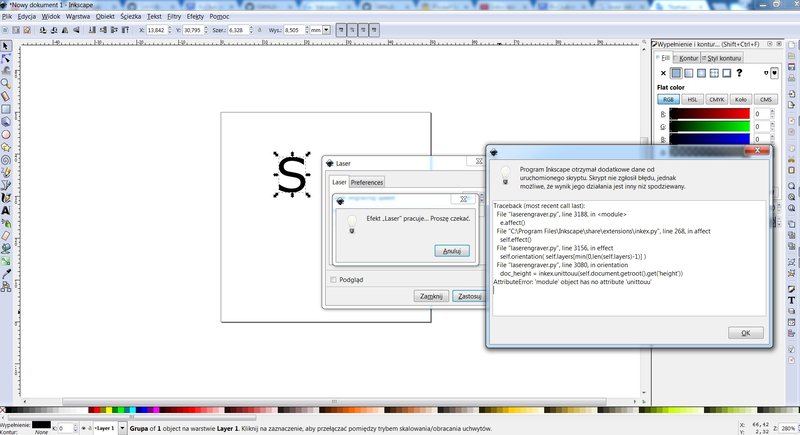
Task: Click Zastosuj in Laser dialog
Action: tap(468, 296)
